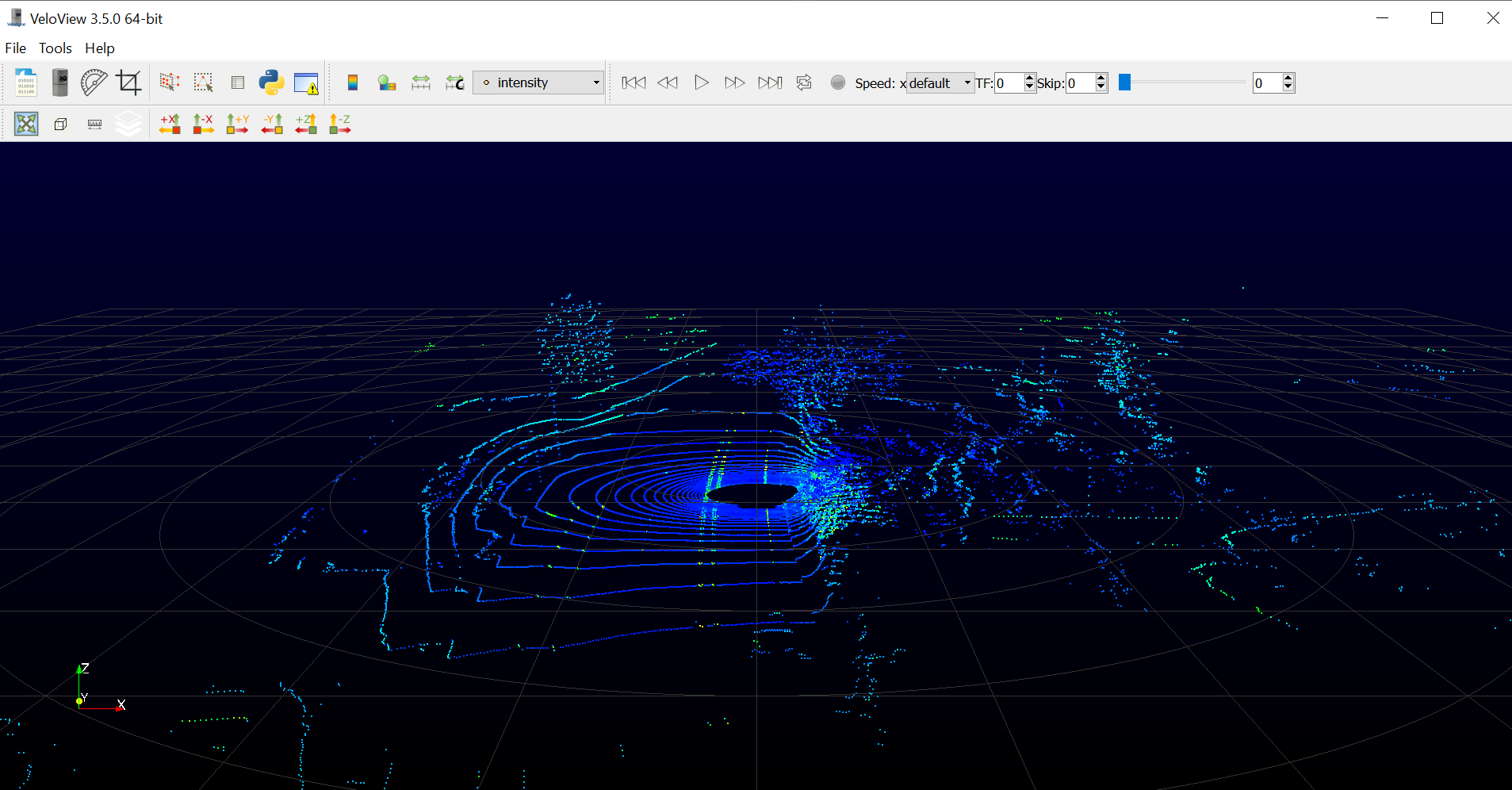Open a capture file with the open-file icon

tap(25, 82)
